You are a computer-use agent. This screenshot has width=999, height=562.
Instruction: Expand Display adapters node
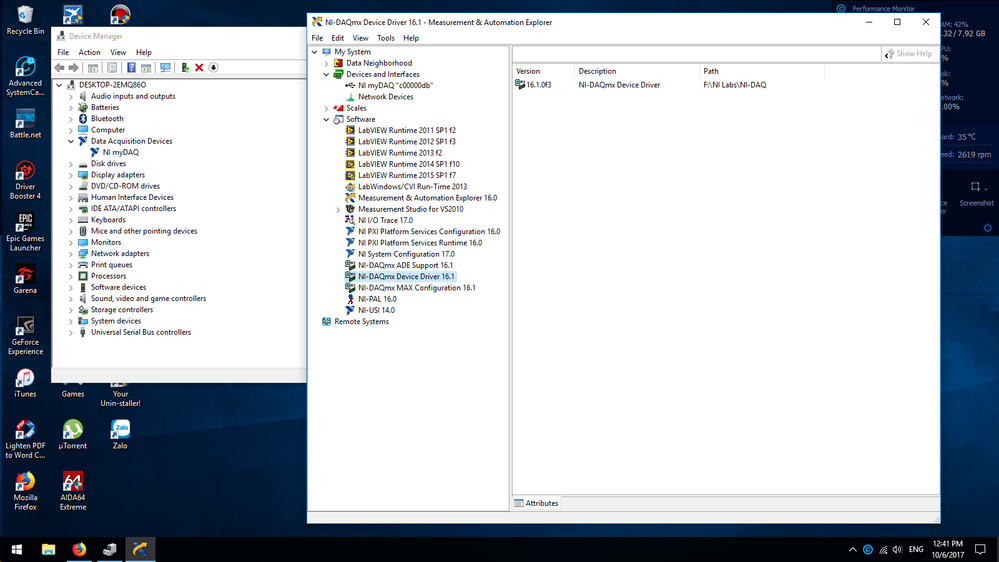point(71,175)
